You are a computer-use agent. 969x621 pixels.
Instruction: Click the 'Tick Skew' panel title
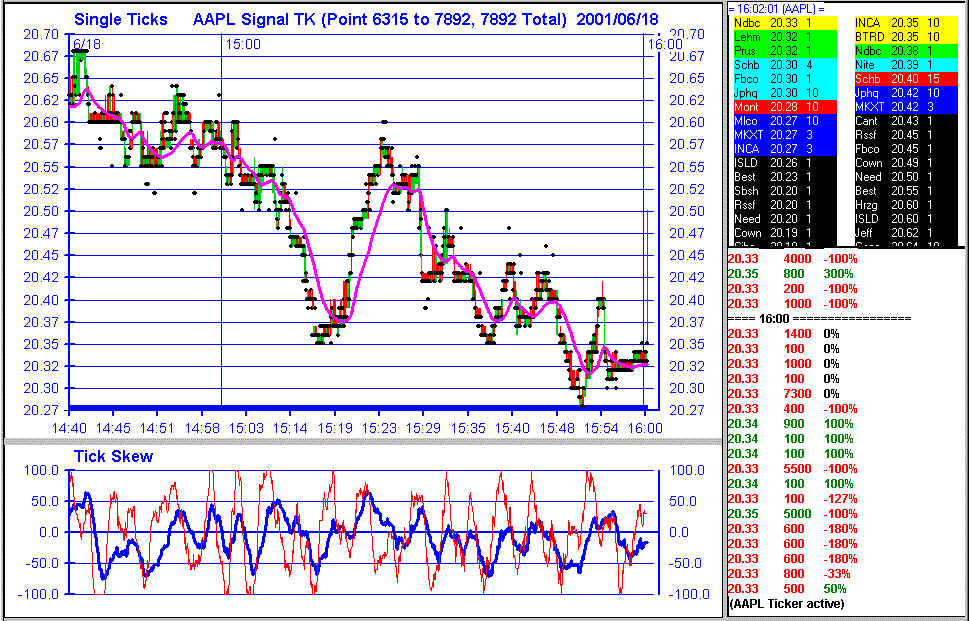tap(113, 457)
